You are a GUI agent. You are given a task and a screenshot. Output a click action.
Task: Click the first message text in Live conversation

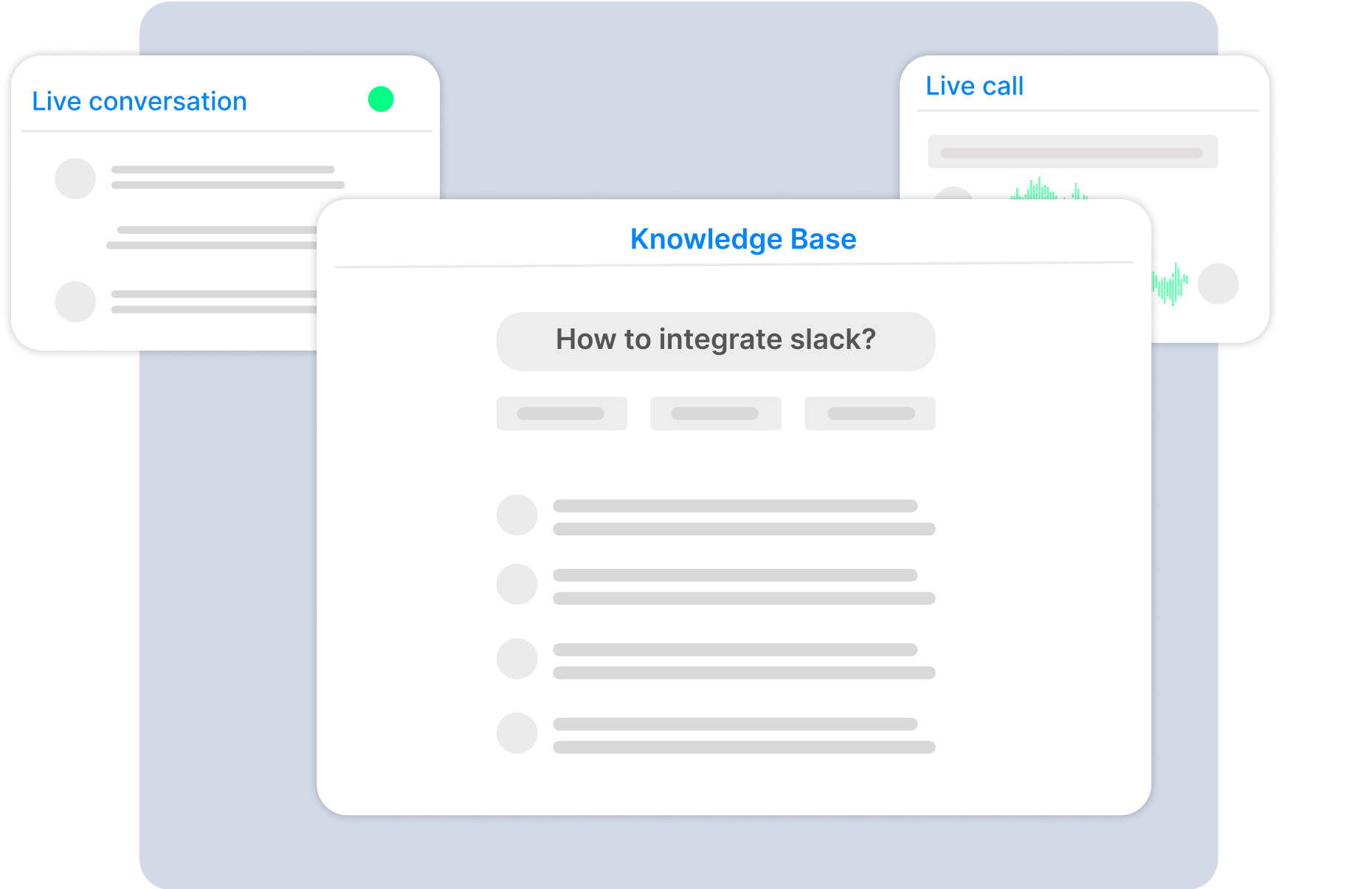tap(227, 177)
